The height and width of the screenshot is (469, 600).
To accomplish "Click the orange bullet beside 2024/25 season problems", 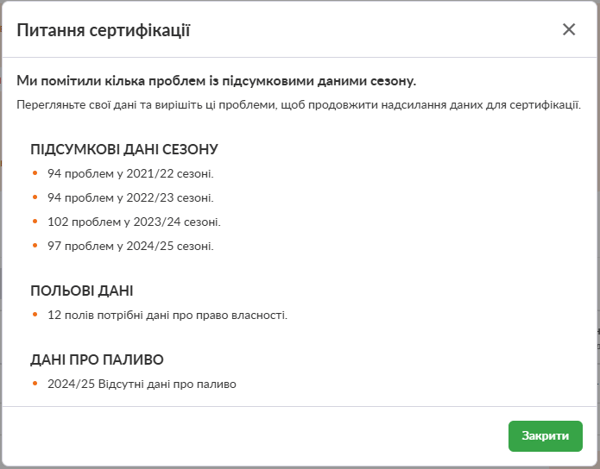I will click(x=35, y=245).
